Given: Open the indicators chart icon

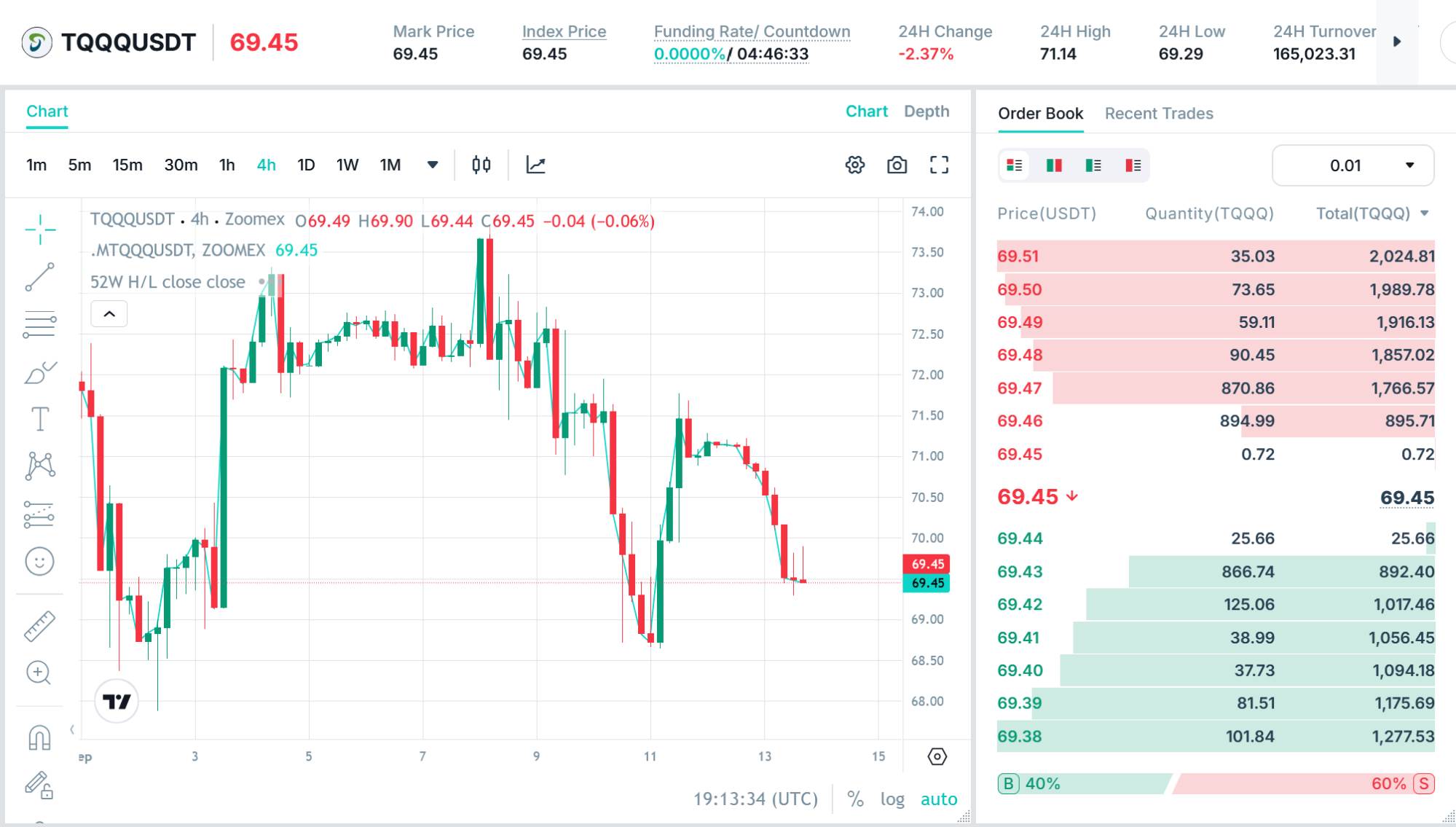Looking at the screenshot, I should point(535,165).
